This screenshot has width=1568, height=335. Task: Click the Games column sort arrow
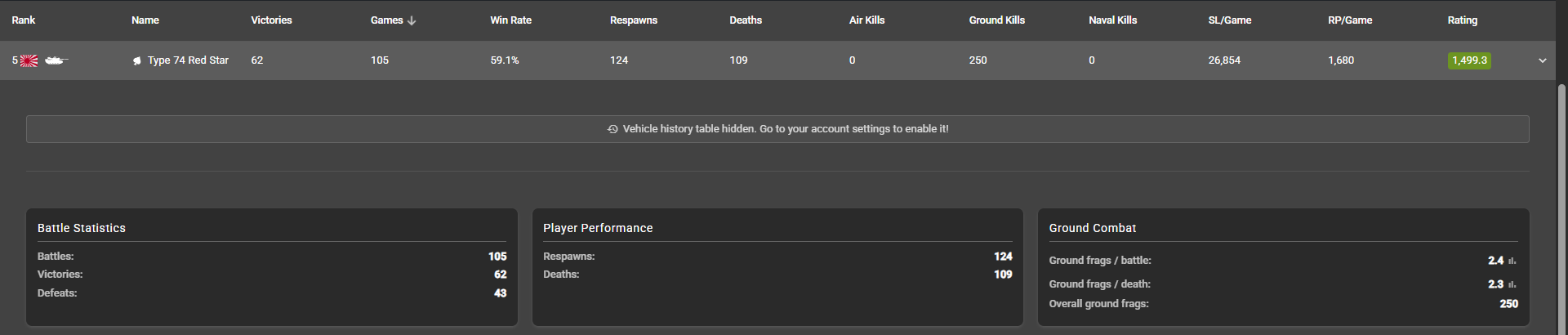(x=412, y=20)
